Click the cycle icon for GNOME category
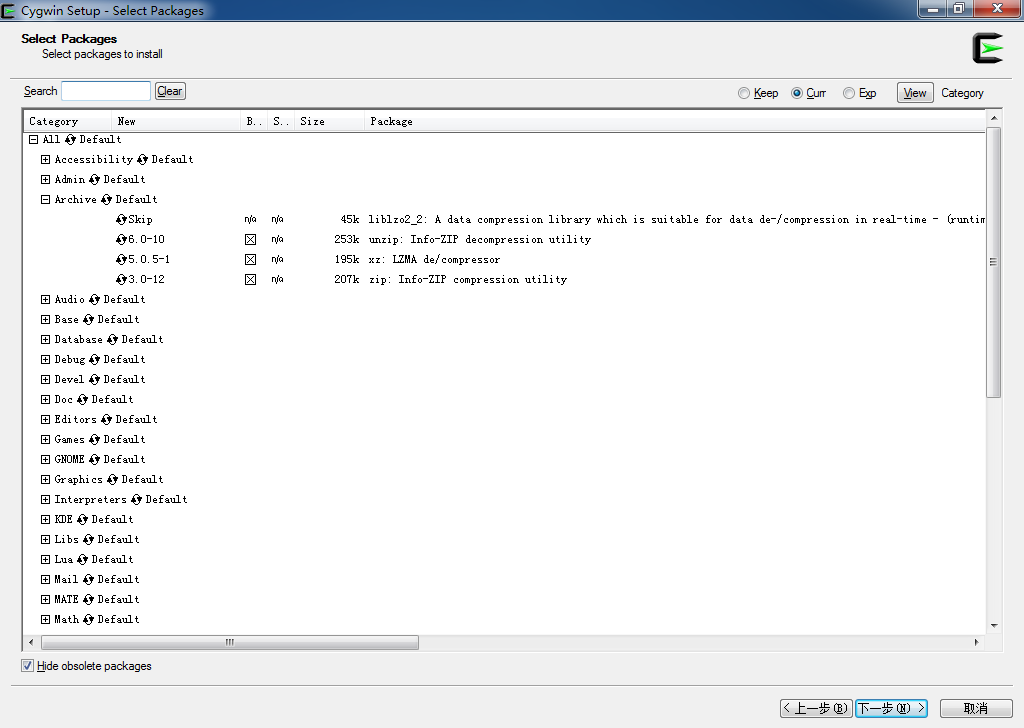The image size is (1024, 728). click(94, 460)
